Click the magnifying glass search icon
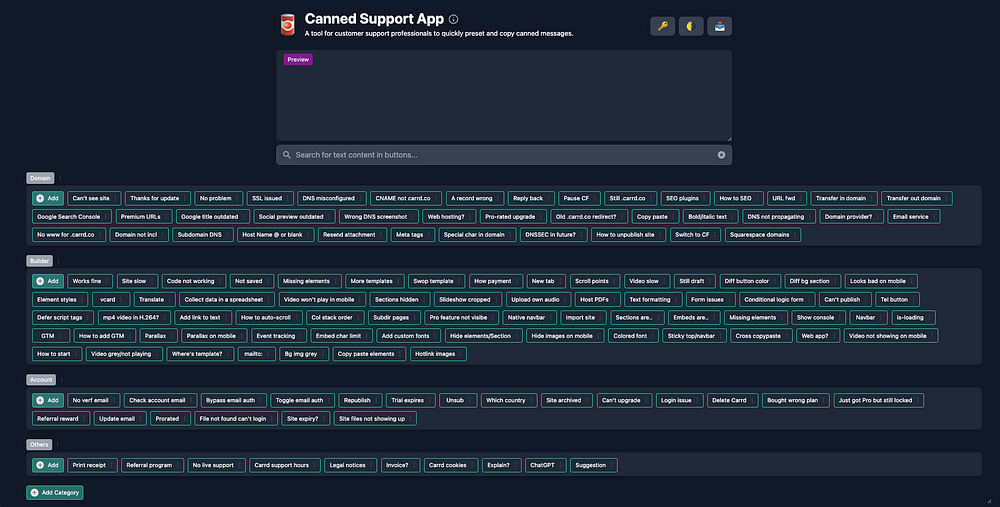The width and height of the screenshot is (1000, 507). click(287, 155)
